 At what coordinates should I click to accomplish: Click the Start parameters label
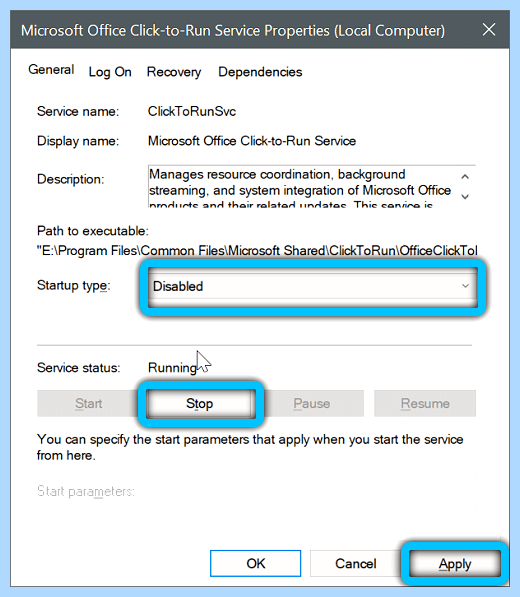86,492
